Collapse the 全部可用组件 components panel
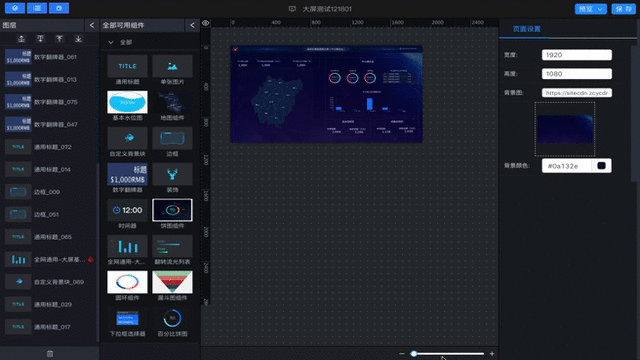Screen dimensions: 640x360 click(192, 25)
